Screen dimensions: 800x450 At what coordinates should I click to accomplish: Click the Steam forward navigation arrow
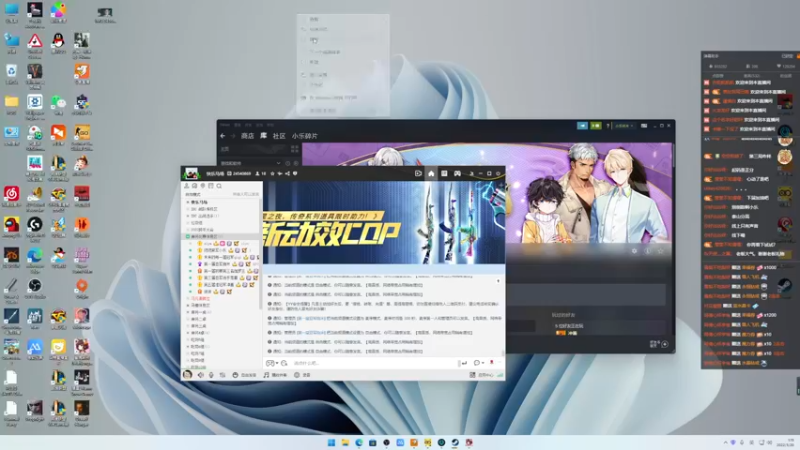233,136
